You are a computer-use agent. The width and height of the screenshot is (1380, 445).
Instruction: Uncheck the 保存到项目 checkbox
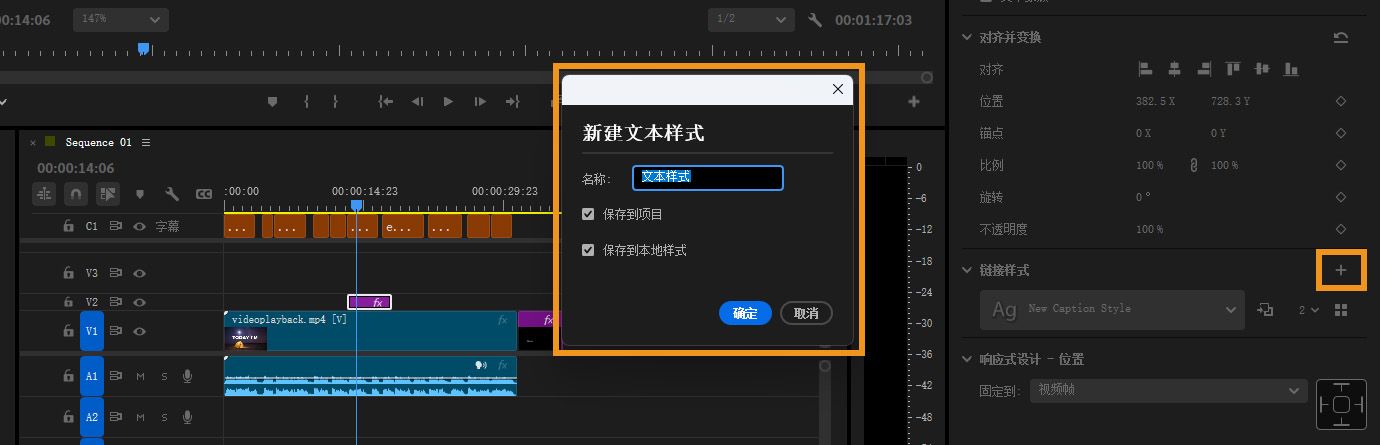[x=588, y=214]
